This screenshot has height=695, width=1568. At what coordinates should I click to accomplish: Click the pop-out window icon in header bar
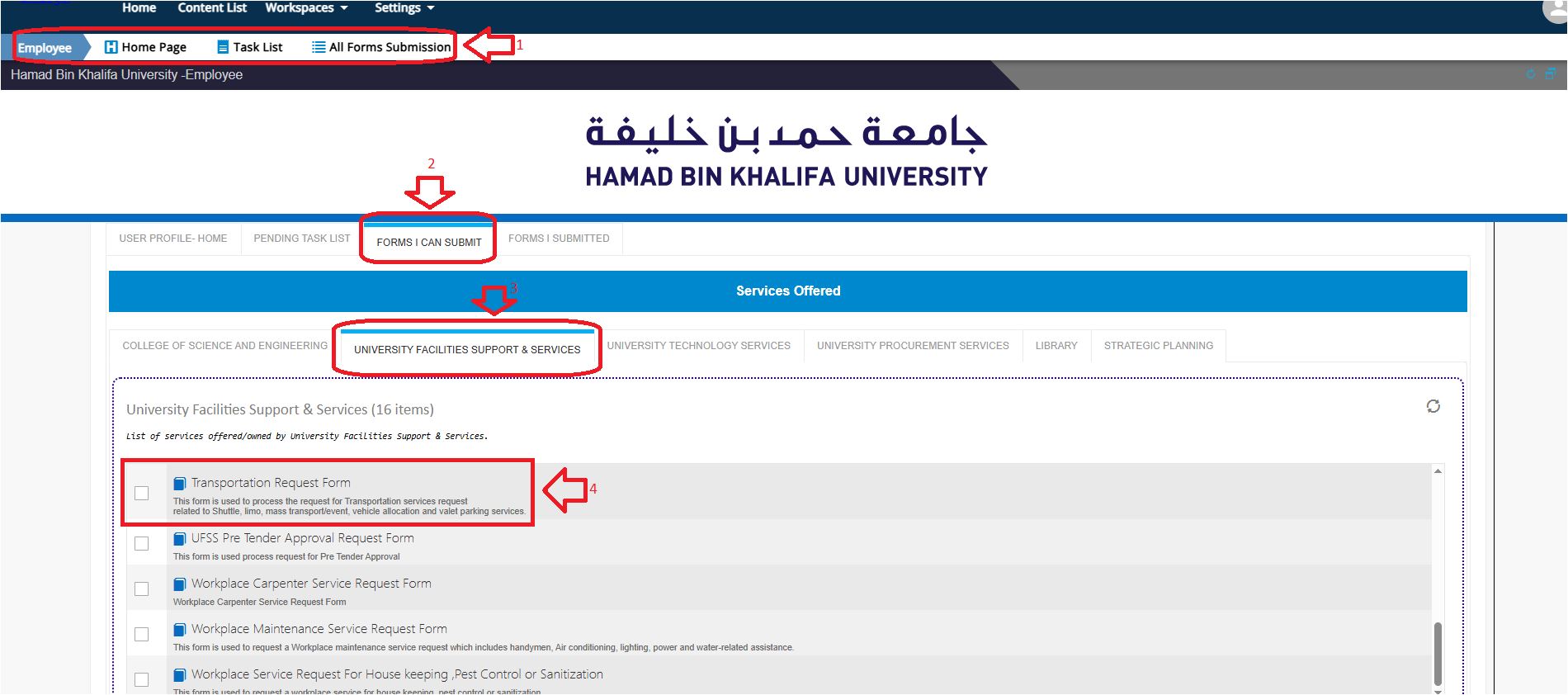click(1551, 74)
